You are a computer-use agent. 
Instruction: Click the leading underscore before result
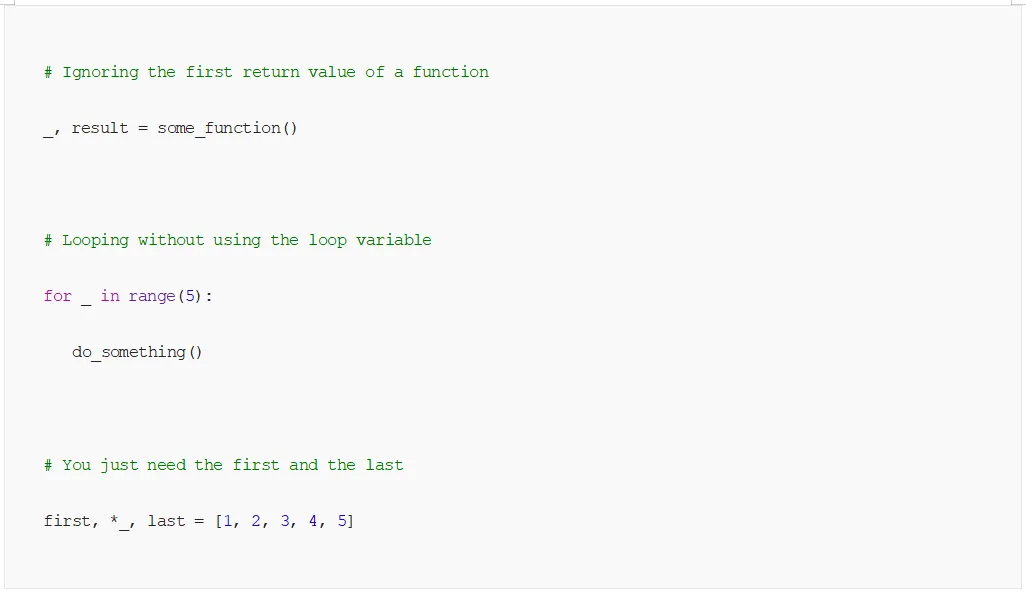coord(48,135)
